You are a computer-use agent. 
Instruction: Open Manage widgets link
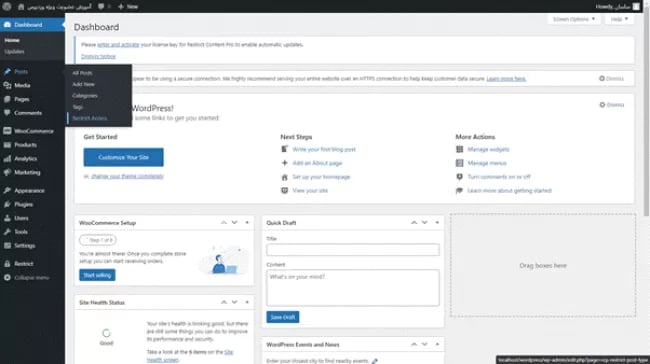click(488, 149)
